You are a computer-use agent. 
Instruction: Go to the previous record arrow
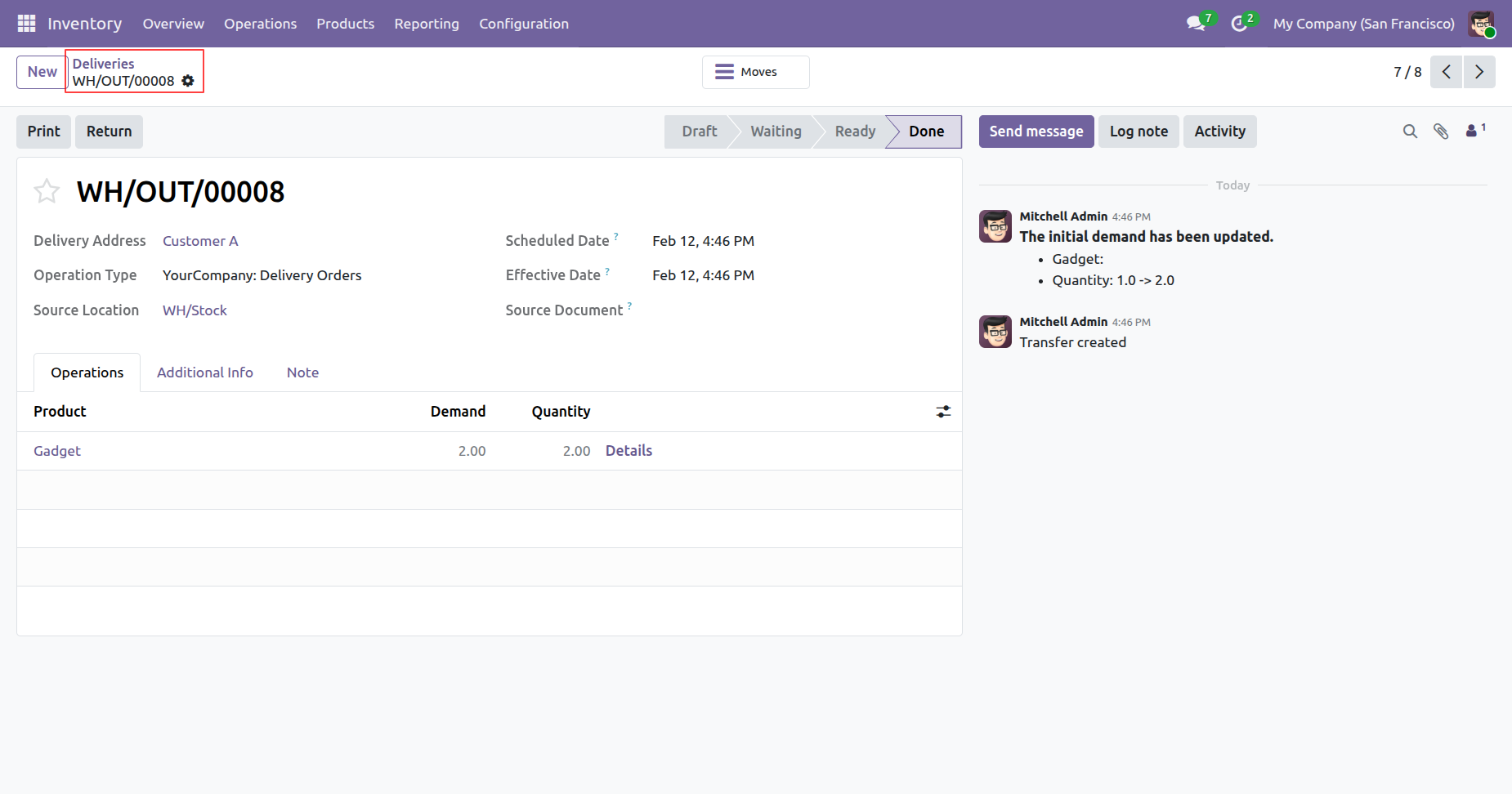[x=1446, y=72]
